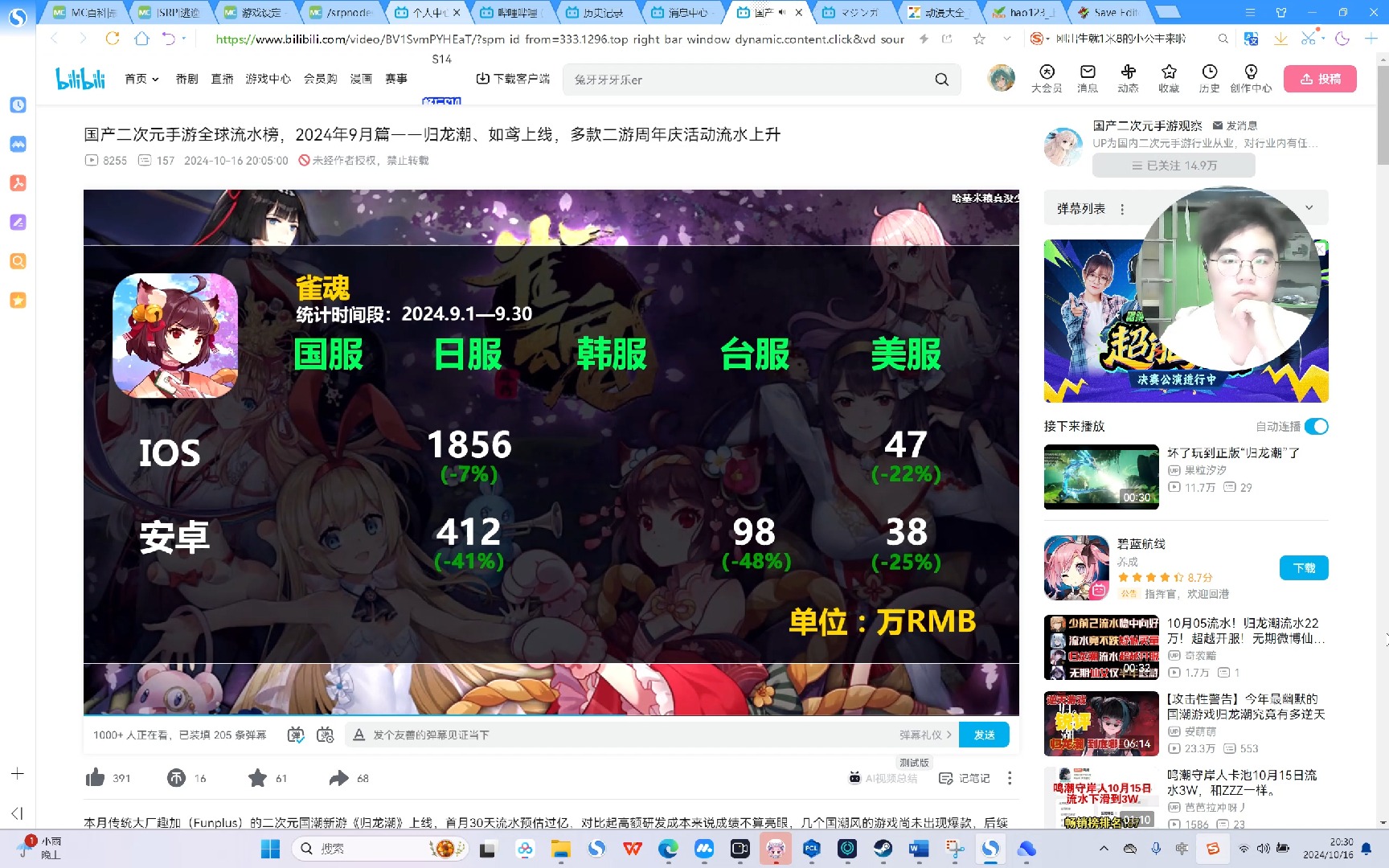Viewport: 1389px width, 868px height.
Task: Open the 攻击性警告 recommended video title
Action: (x=1245, y=706)
